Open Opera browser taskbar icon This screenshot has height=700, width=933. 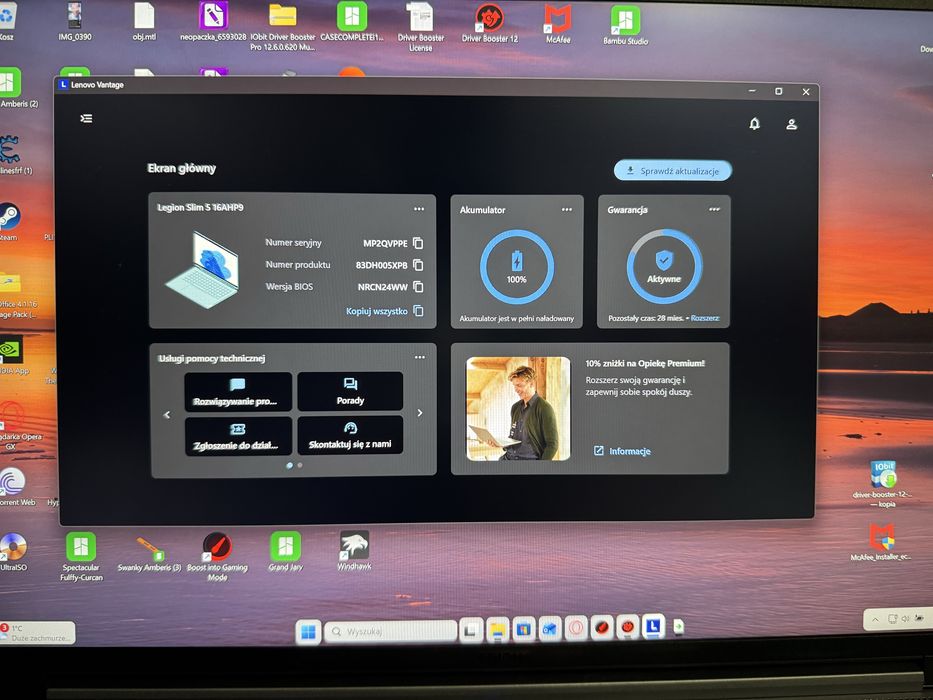click(575, 628)
